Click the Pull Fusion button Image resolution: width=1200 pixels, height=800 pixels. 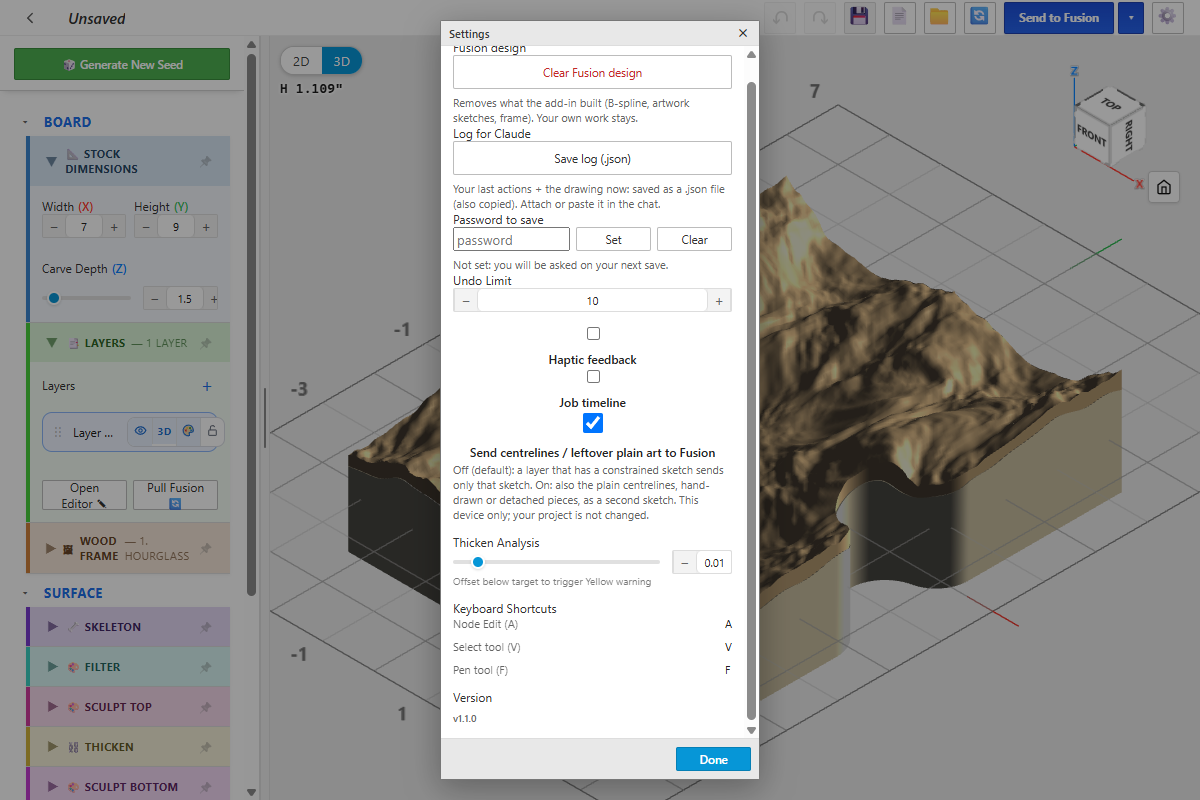175,496
